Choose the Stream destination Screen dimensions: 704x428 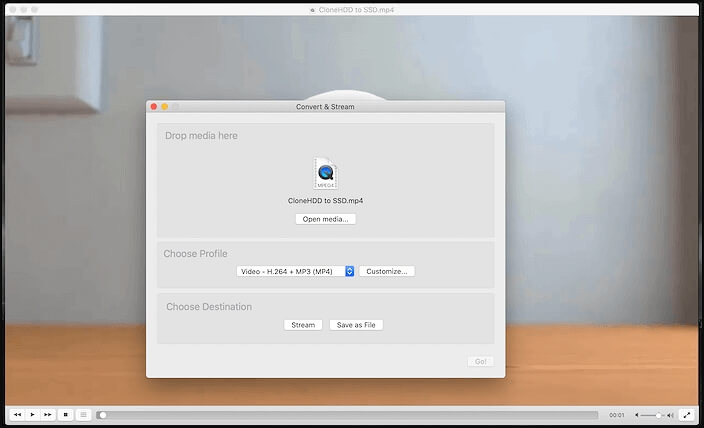303,325
